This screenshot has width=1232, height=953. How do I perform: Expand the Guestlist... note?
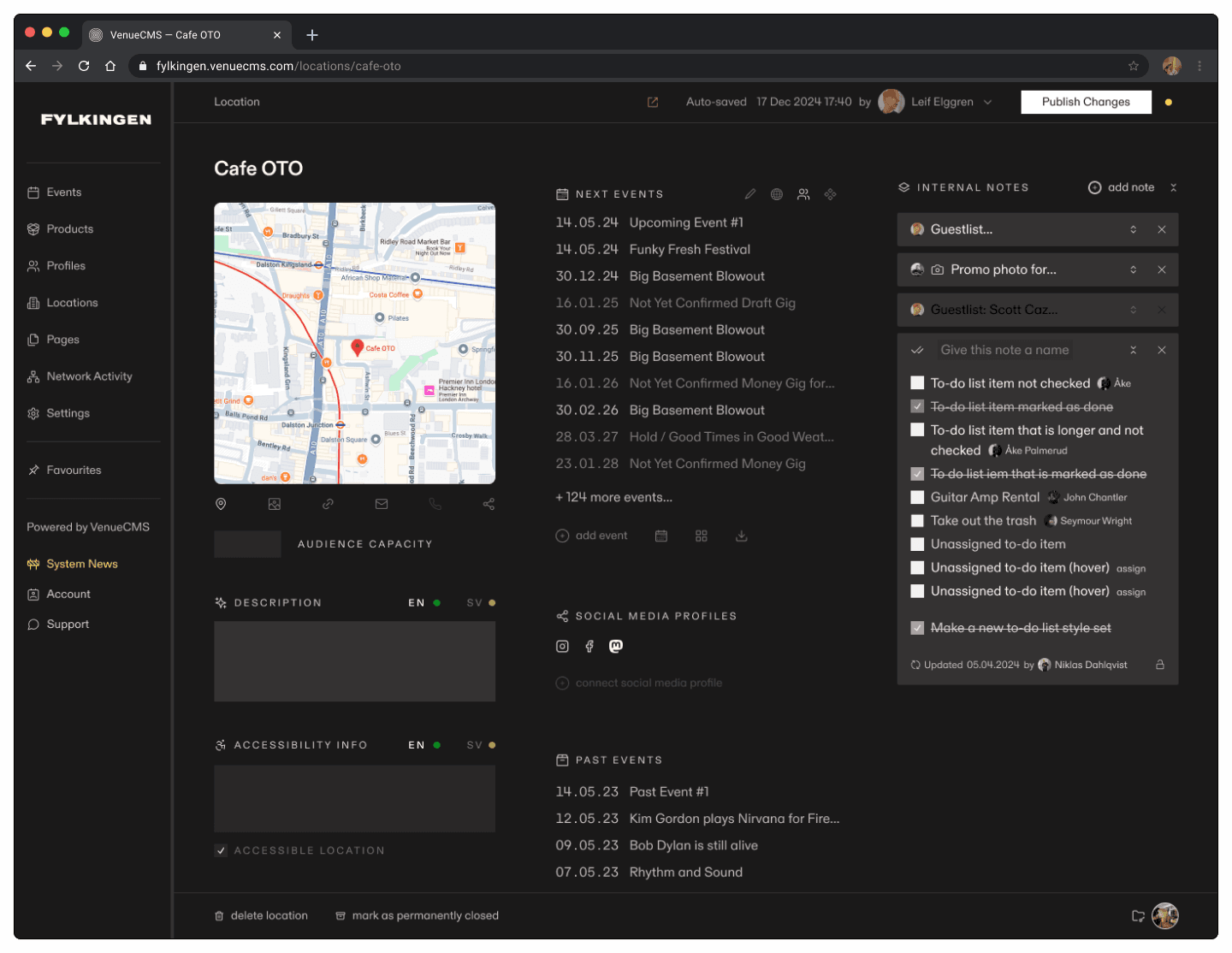point(1134,229)
